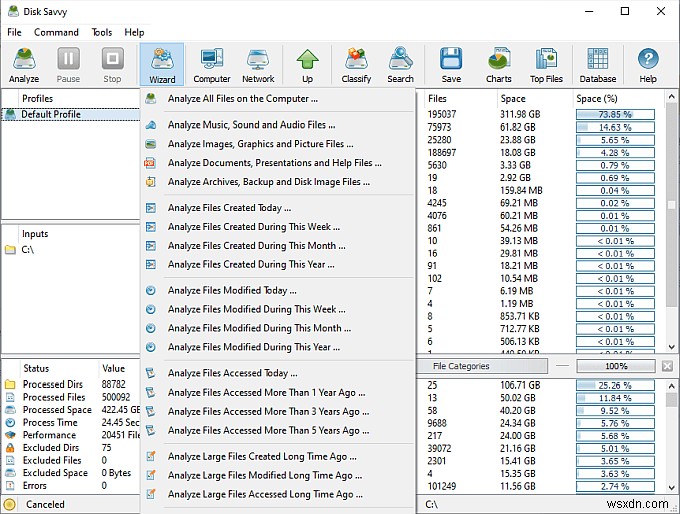Select Analyze Files Created Today
Screen dimensions: 680x514
[x=278, y=208]
